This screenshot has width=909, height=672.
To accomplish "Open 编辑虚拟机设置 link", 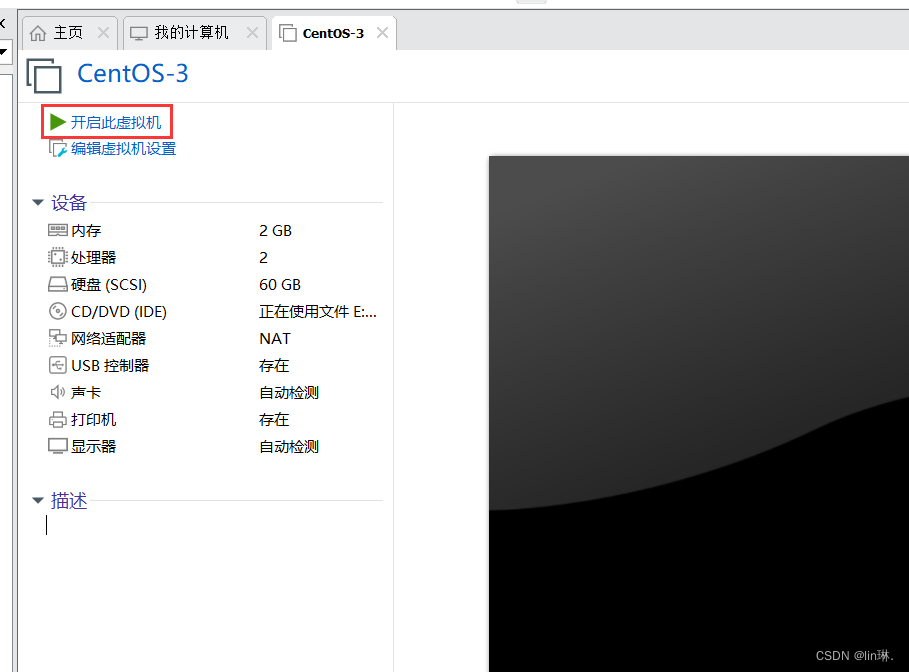I will (x=123, y=149).
